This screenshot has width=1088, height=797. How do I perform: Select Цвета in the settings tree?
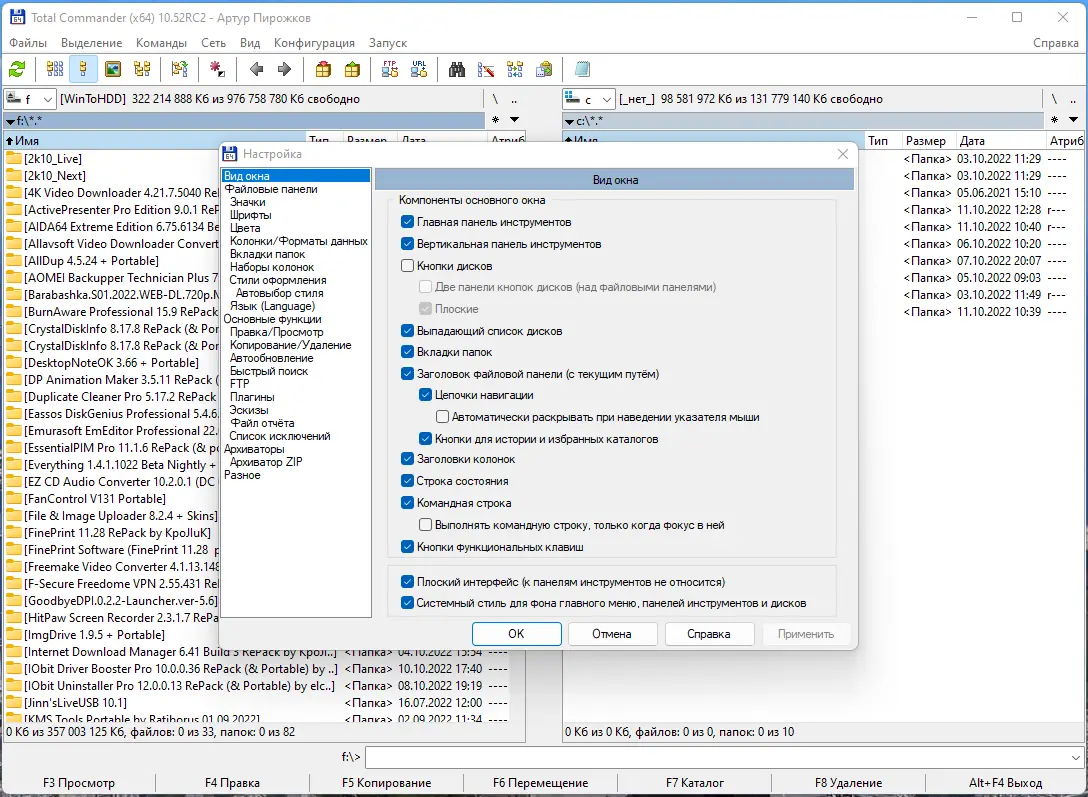pyautogui.click(x=245, y=228)
